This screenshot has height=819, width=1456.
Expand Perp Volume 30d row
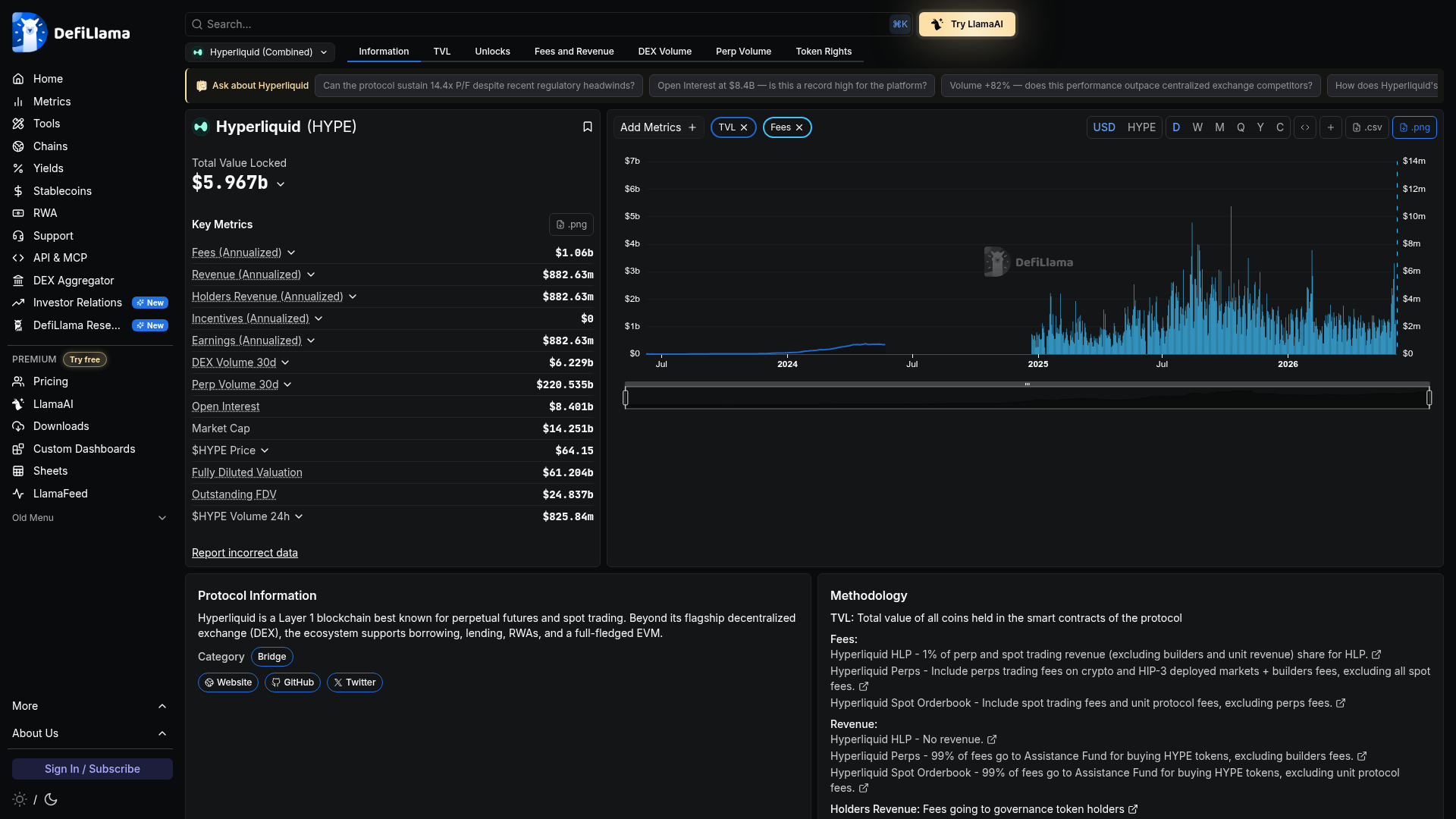(287, 384)
